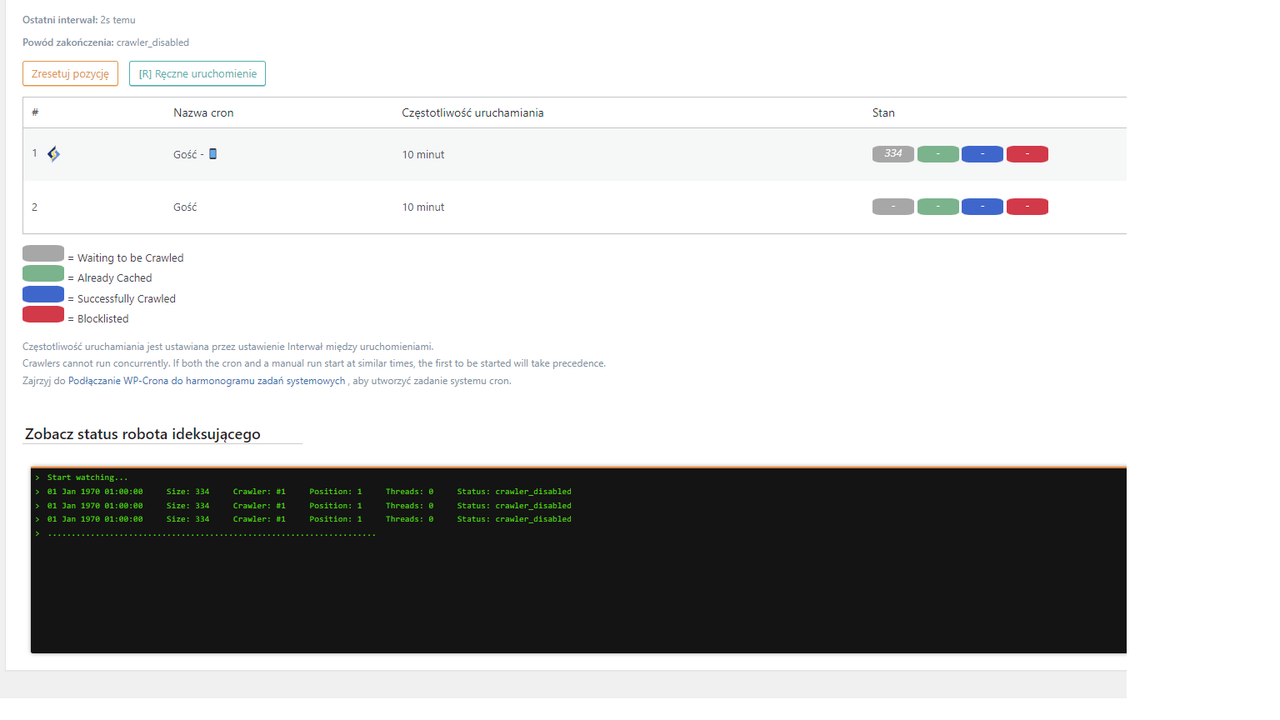Screen dimensions: 1280x720
Task: Click the last crawler_disabled console log line
Action: [x=309, y=519]
